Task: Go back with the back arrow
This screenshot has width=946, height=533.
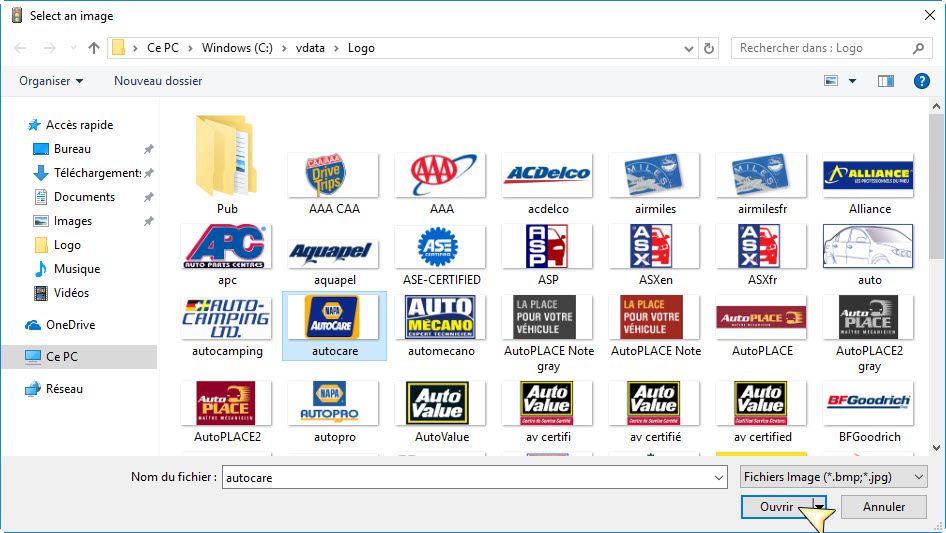Action: tap(20, 48)
